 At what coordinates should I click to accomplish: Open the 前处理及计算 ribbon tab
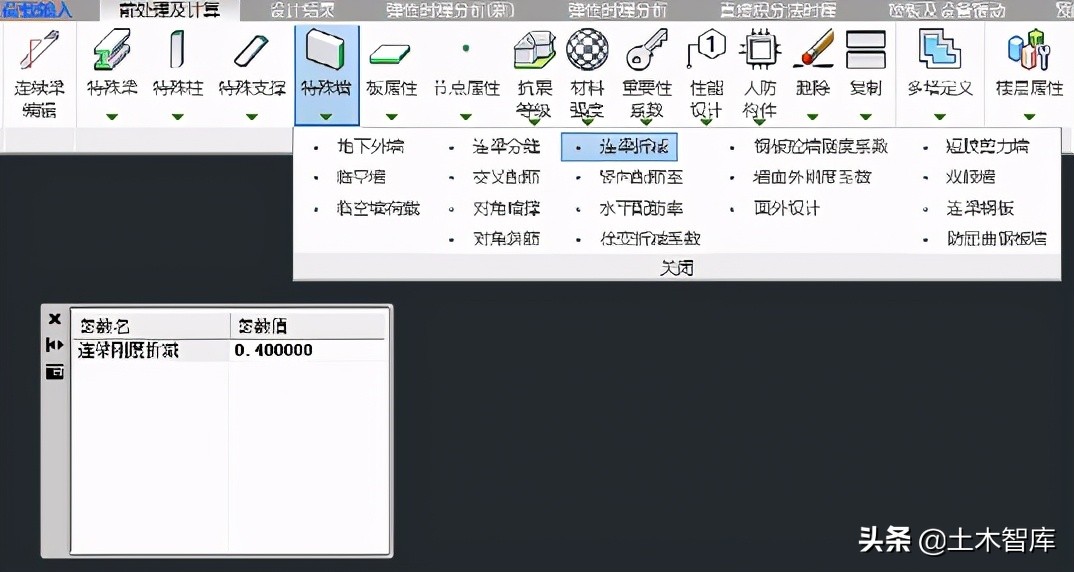[x=170, y=11]
